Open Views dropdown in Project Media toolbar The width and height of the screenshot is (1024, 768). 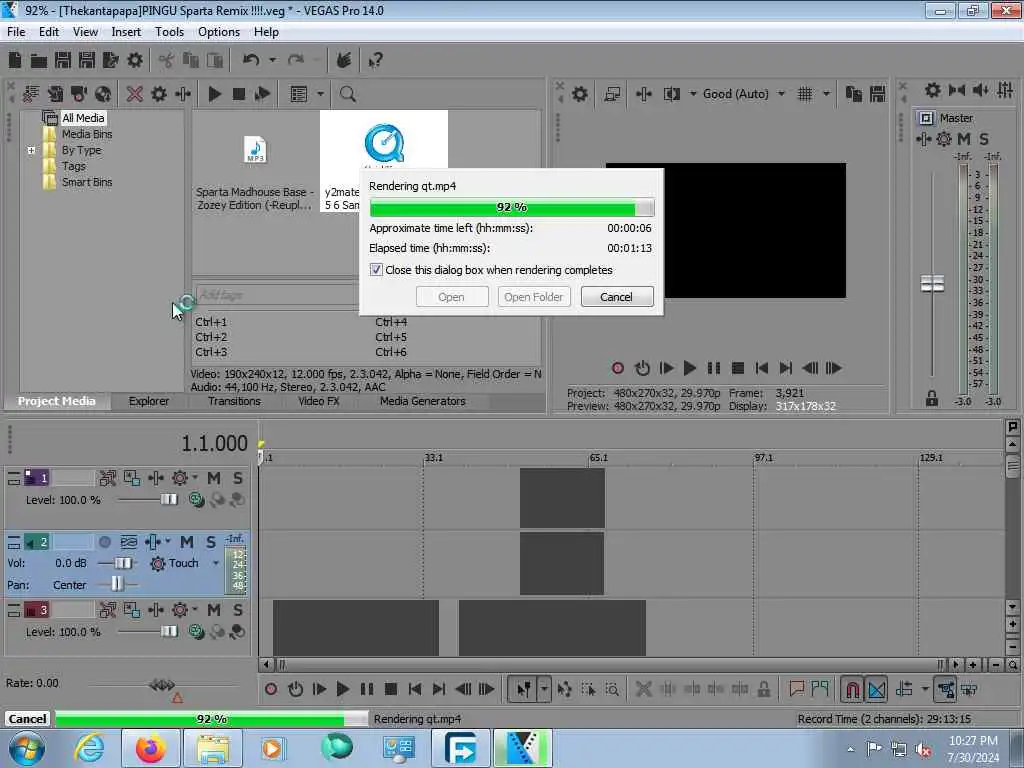(x=320, y=94)
